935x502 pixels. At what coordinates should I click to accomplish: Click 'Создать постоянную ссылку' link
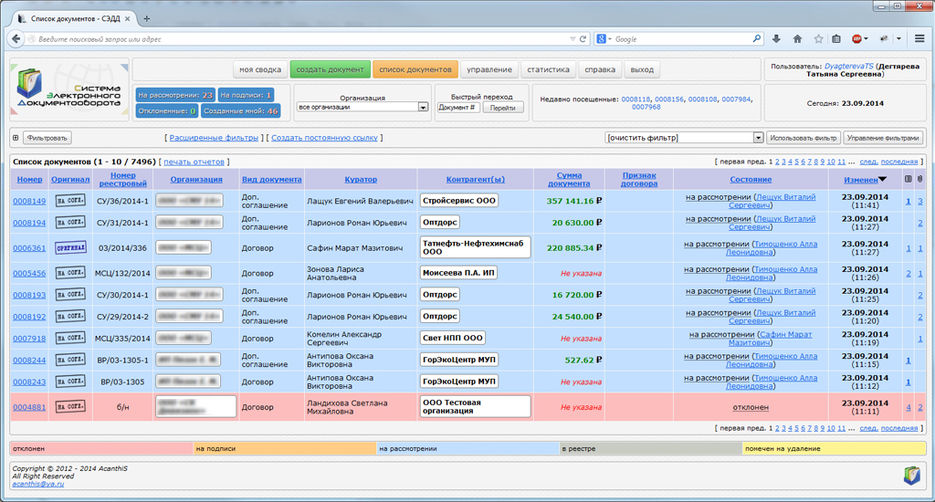click(x=324, y=138)
